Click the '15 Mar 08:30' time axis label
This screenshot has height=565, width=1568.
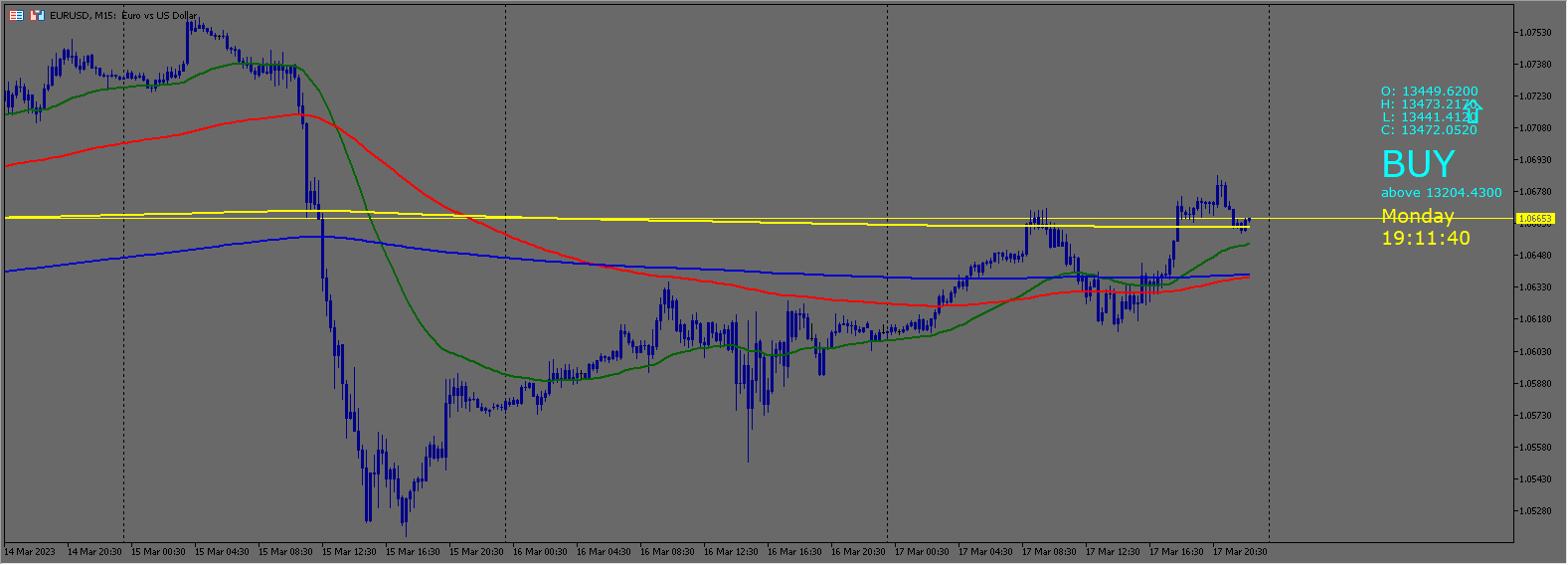285,552
